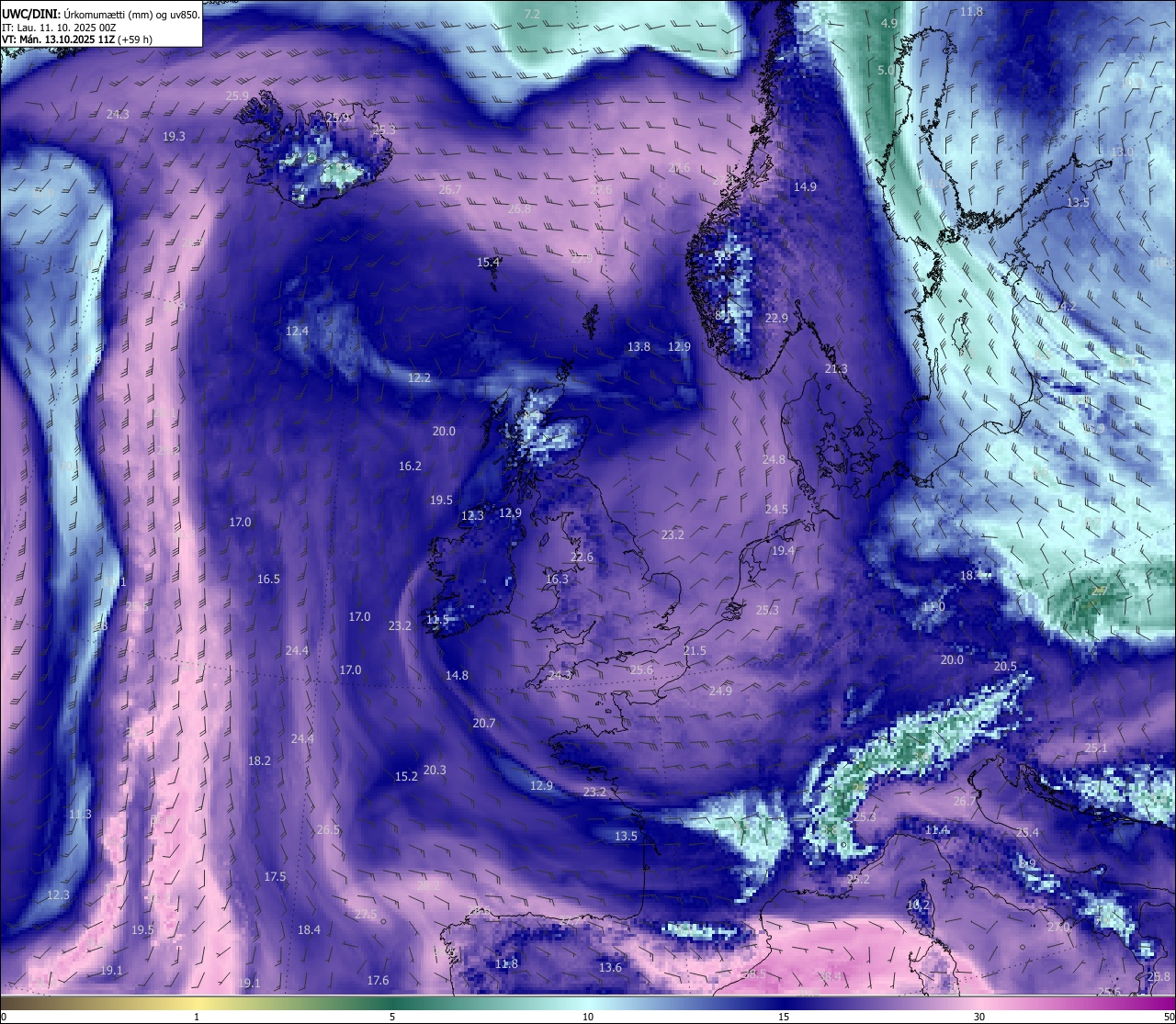The height and width of the screenshot is (1024, 1176).
Task: Click the 17.5 value label
Action: point(275,876)
